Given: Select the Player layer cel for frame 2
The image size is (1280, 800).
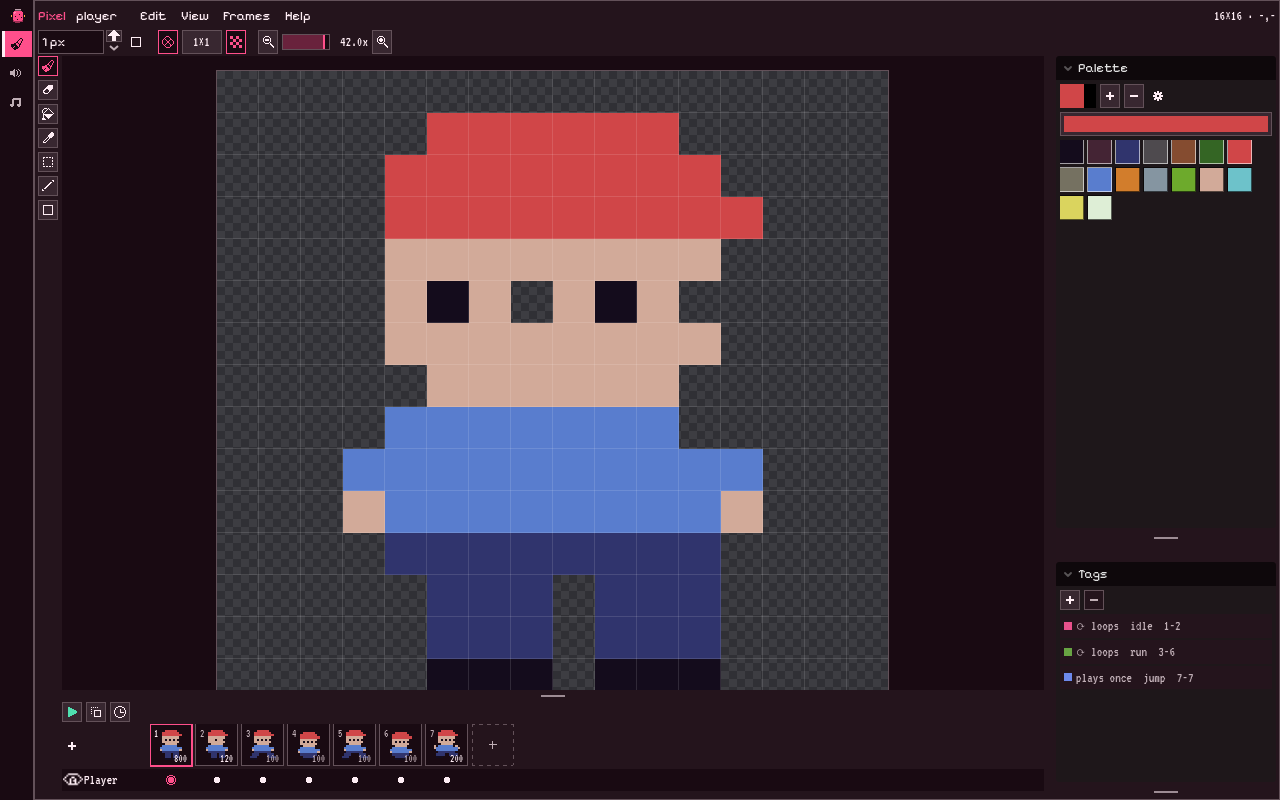Looking at the screenshot, I should point(217,780).
